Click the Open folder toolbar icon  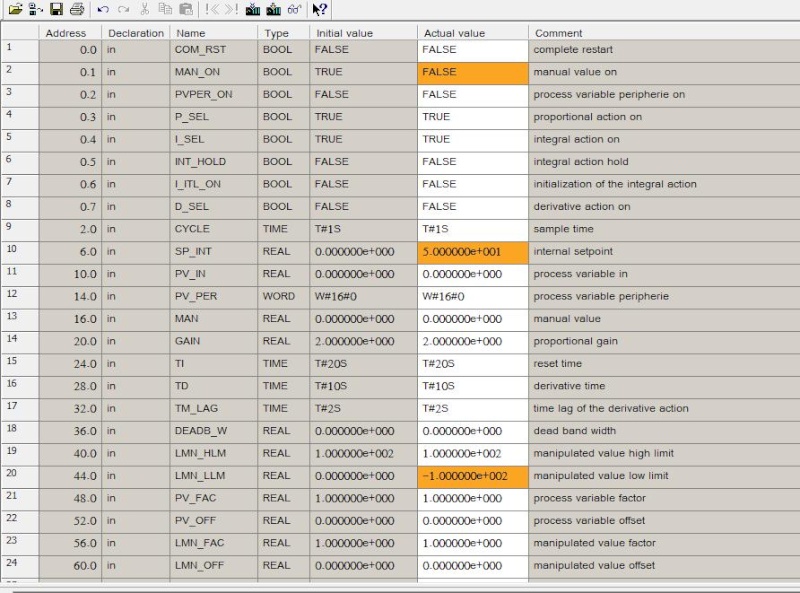tap(15, 9)
